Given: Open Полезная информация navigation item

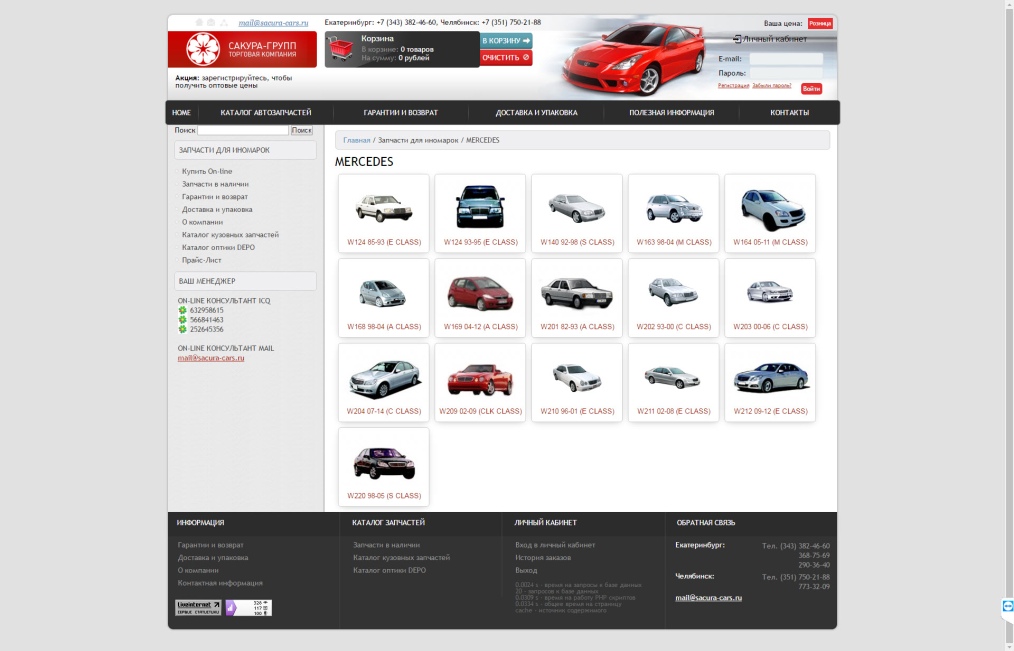Looking at the screenshot, I should pyautogui.click(x=671, y=112).
